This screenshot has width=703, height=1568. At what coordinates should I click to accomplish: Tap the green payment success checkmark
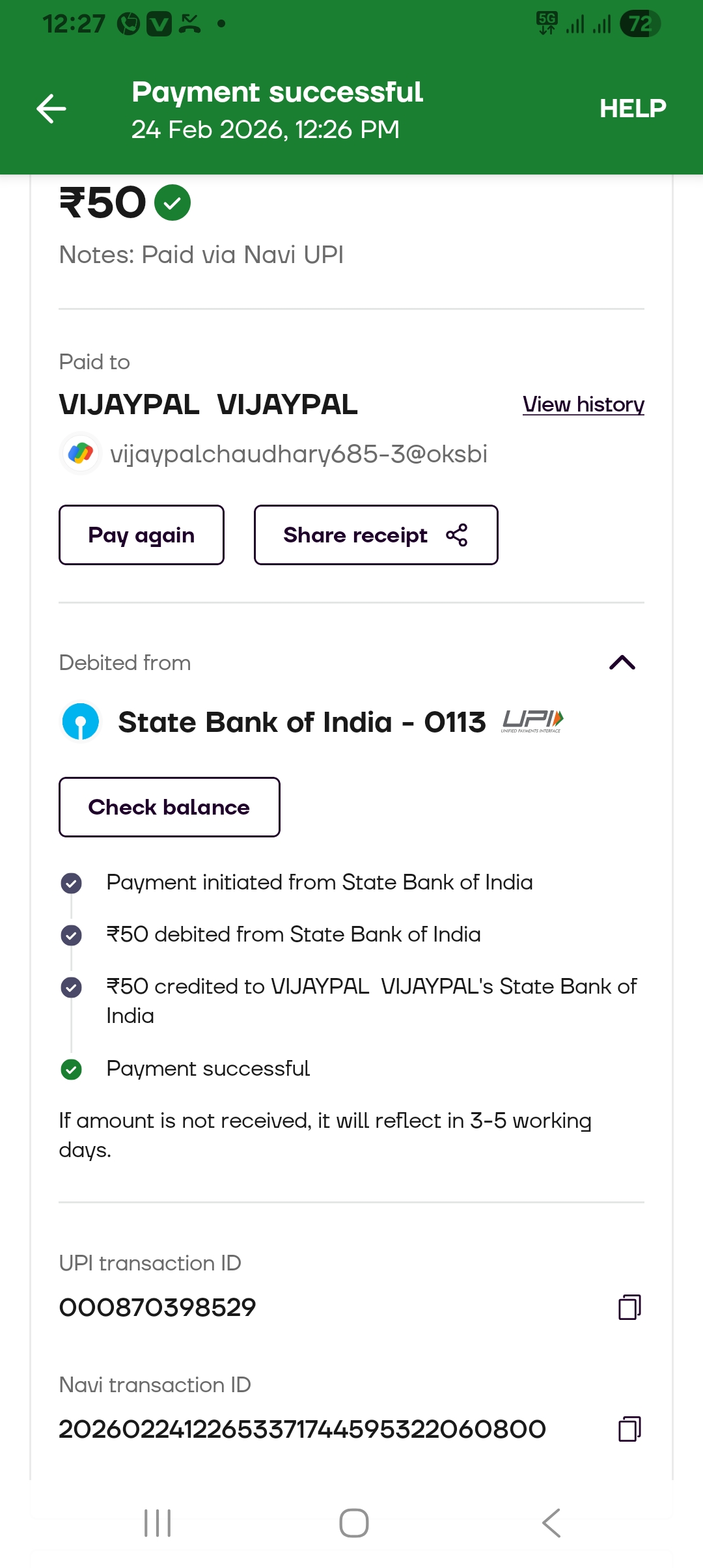click(x=172, y=203)
